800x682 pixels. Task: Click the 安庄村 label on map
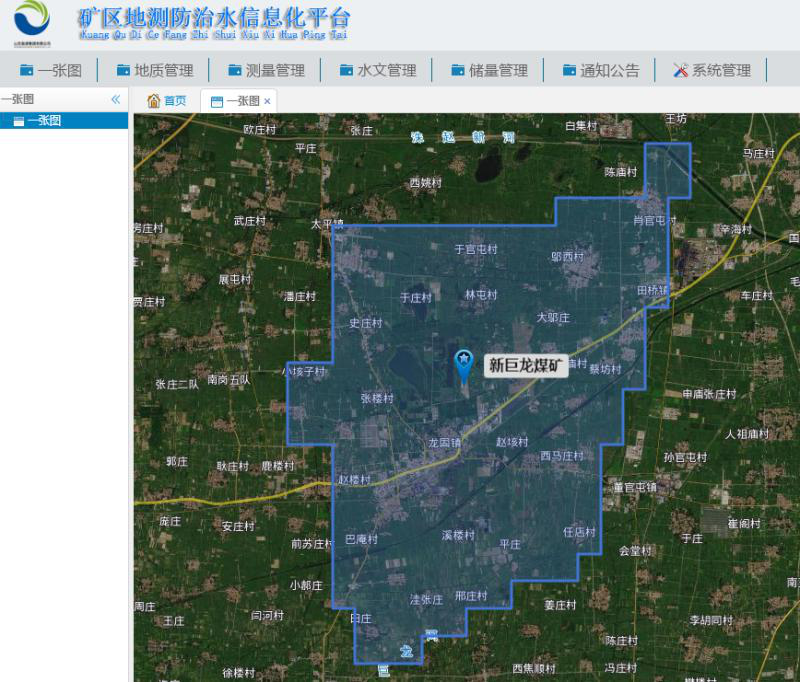tap(238, 526)
